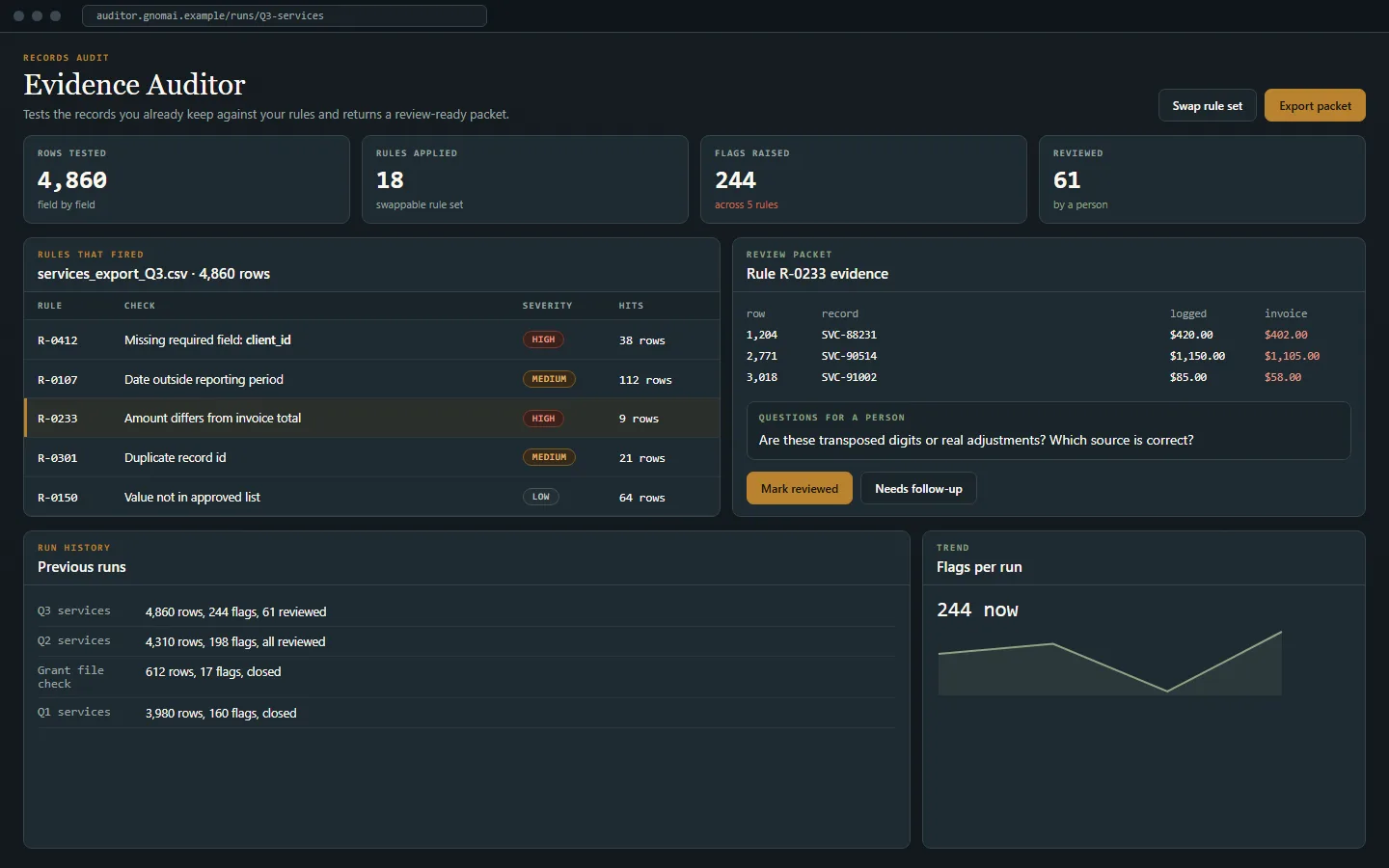Mark rule R-0233 evidence as reviewed
Image resolution: width=1389 pixels, height=868 pixels.
click(800, 488)
